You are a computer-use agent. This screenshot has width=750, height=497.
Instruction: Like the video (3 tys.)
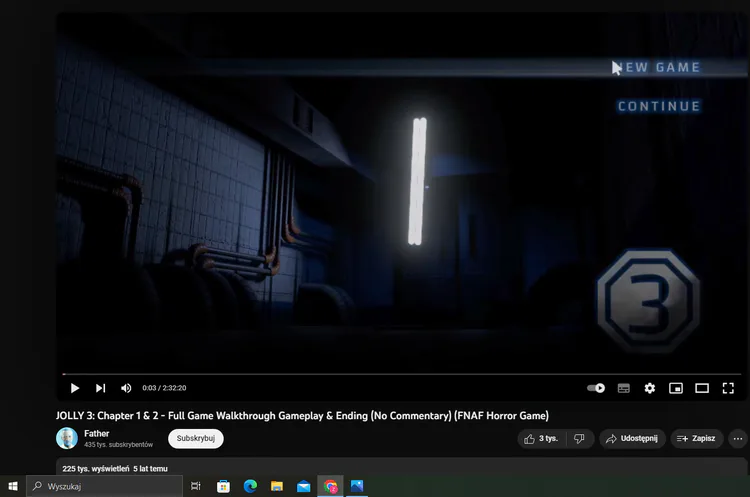click(541, 439)
